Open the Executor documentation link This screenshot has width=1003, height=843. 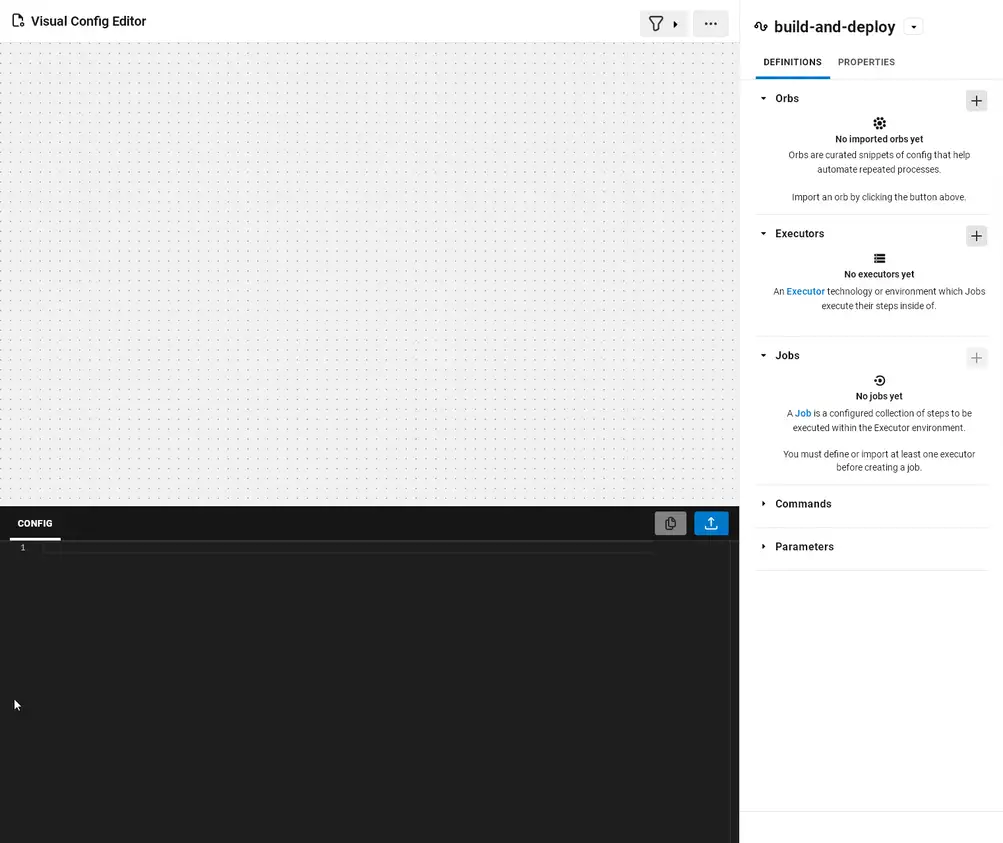click(x=804, y=291)
